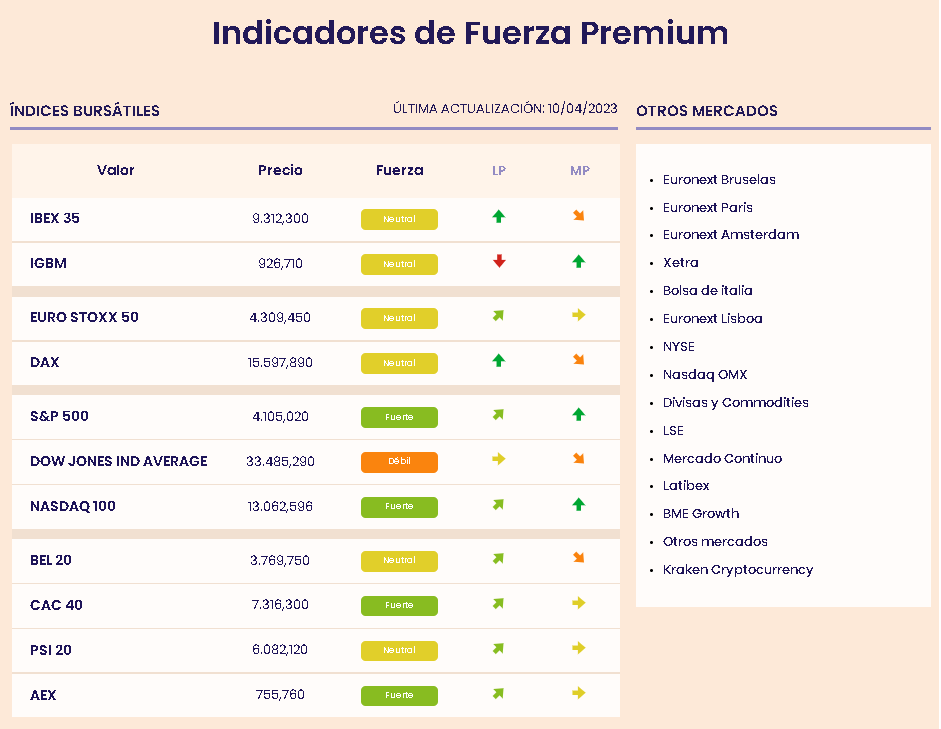Viewport: 941px width, 729px height.
Task: Click the DAX MP orange diagonal arrow
Action: click(578, 360)
